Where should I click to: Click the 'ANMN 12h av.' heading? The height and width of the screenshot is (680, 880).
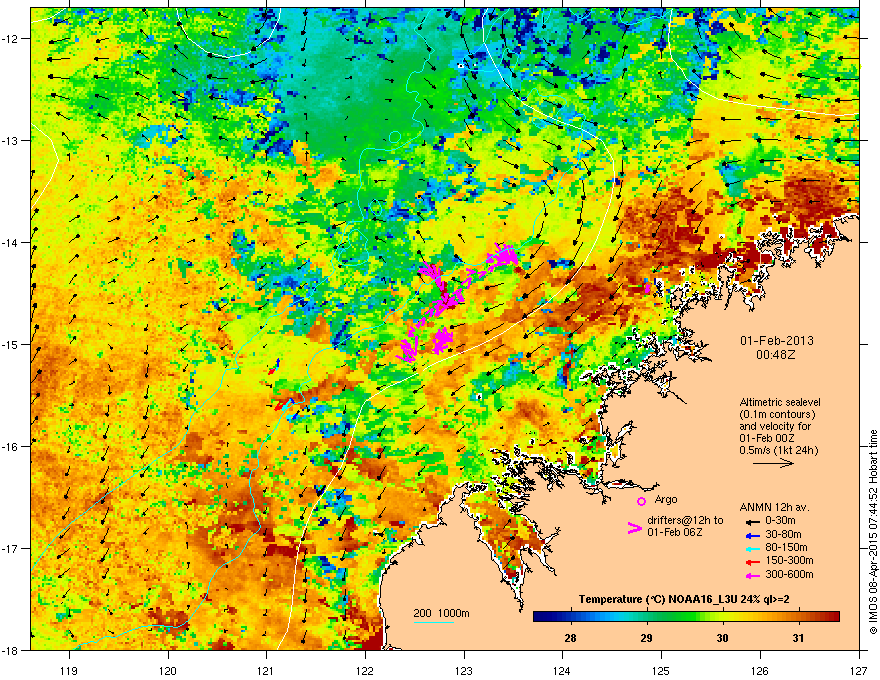pyautogui.click(x=774, y=508)
